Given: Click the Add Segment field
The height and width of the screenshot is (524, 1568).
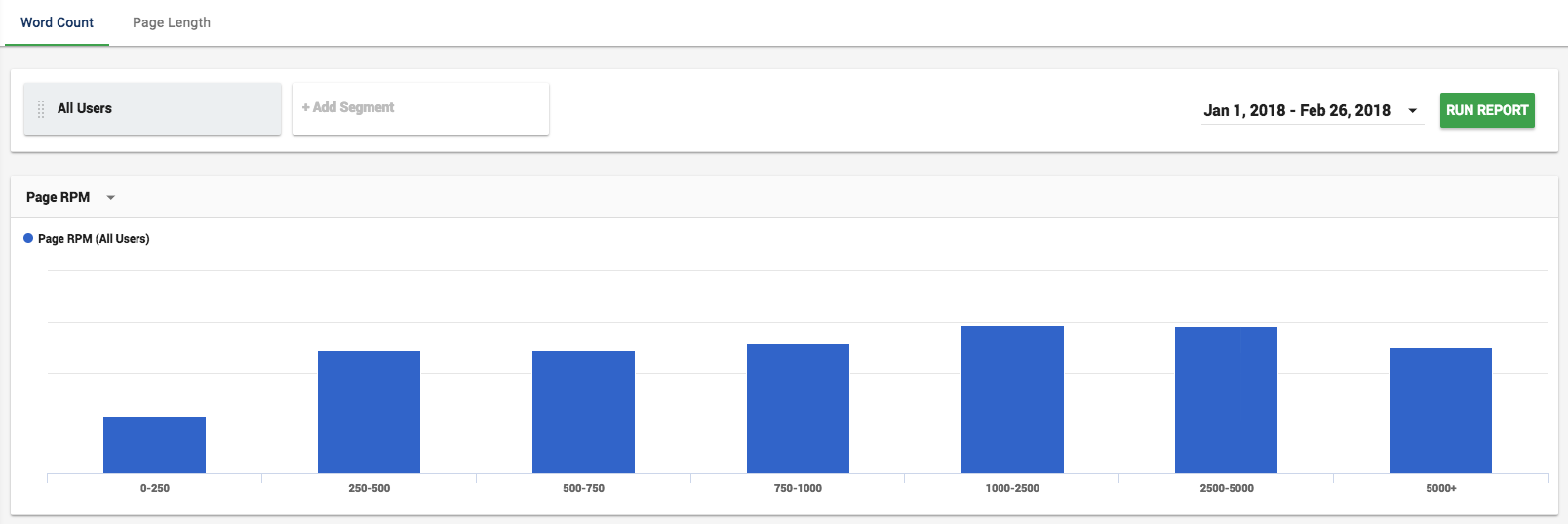Looking at the screenshot, I should (x=420, y=108).
